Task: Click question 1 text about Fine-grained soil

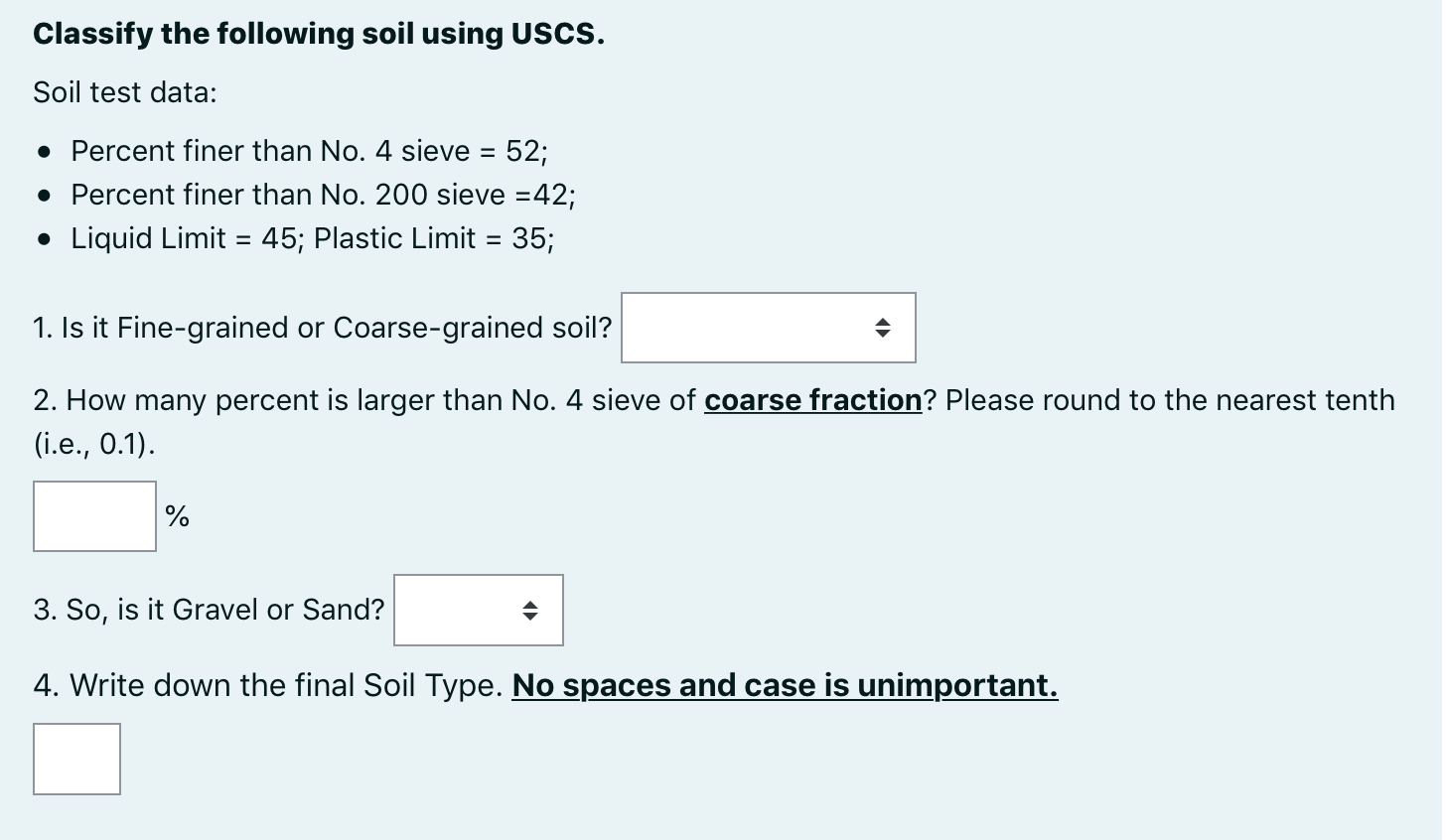Action: [322, 328]
